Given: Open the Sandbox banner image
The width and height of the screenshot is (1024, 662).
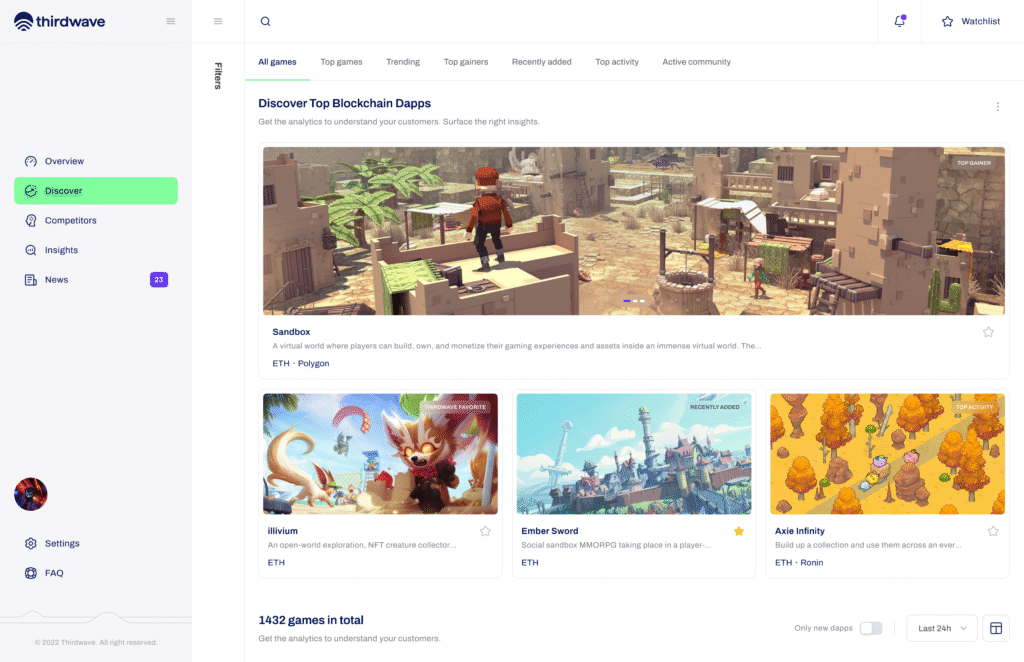Looking at the screenshot, I should click(x=633, y=231).
